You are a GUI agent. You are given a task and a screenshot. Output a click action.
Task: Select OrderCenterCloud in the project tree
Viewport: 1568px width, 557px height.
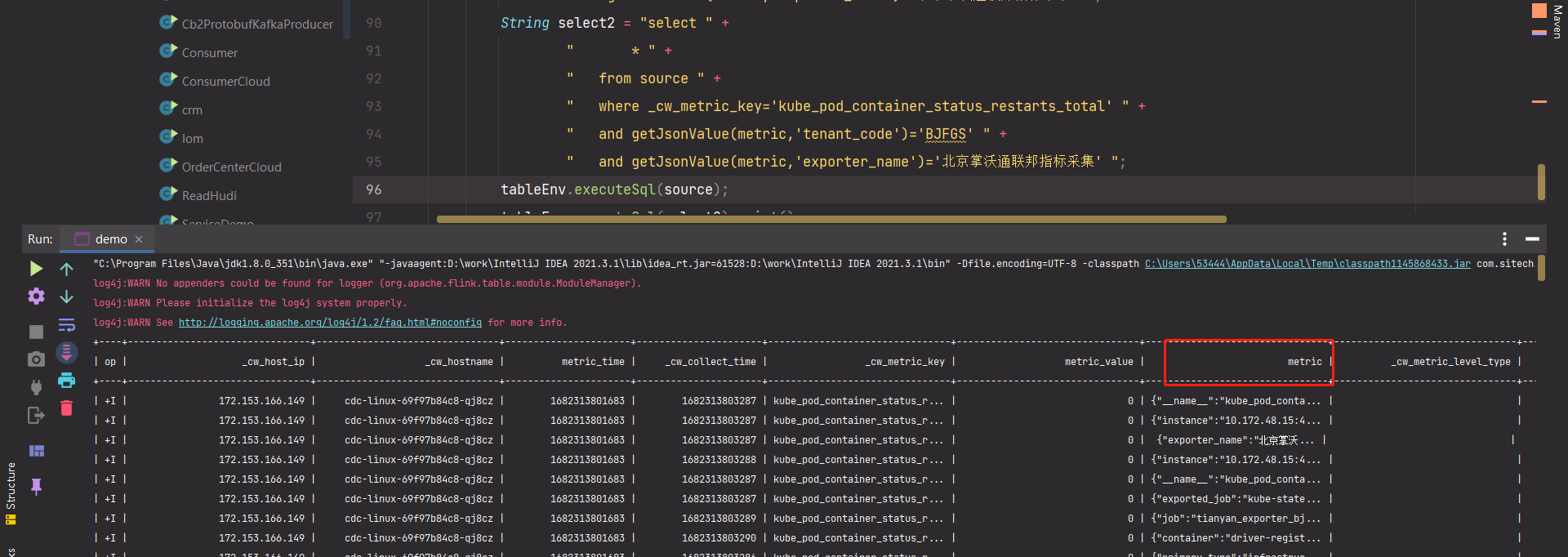231,167
